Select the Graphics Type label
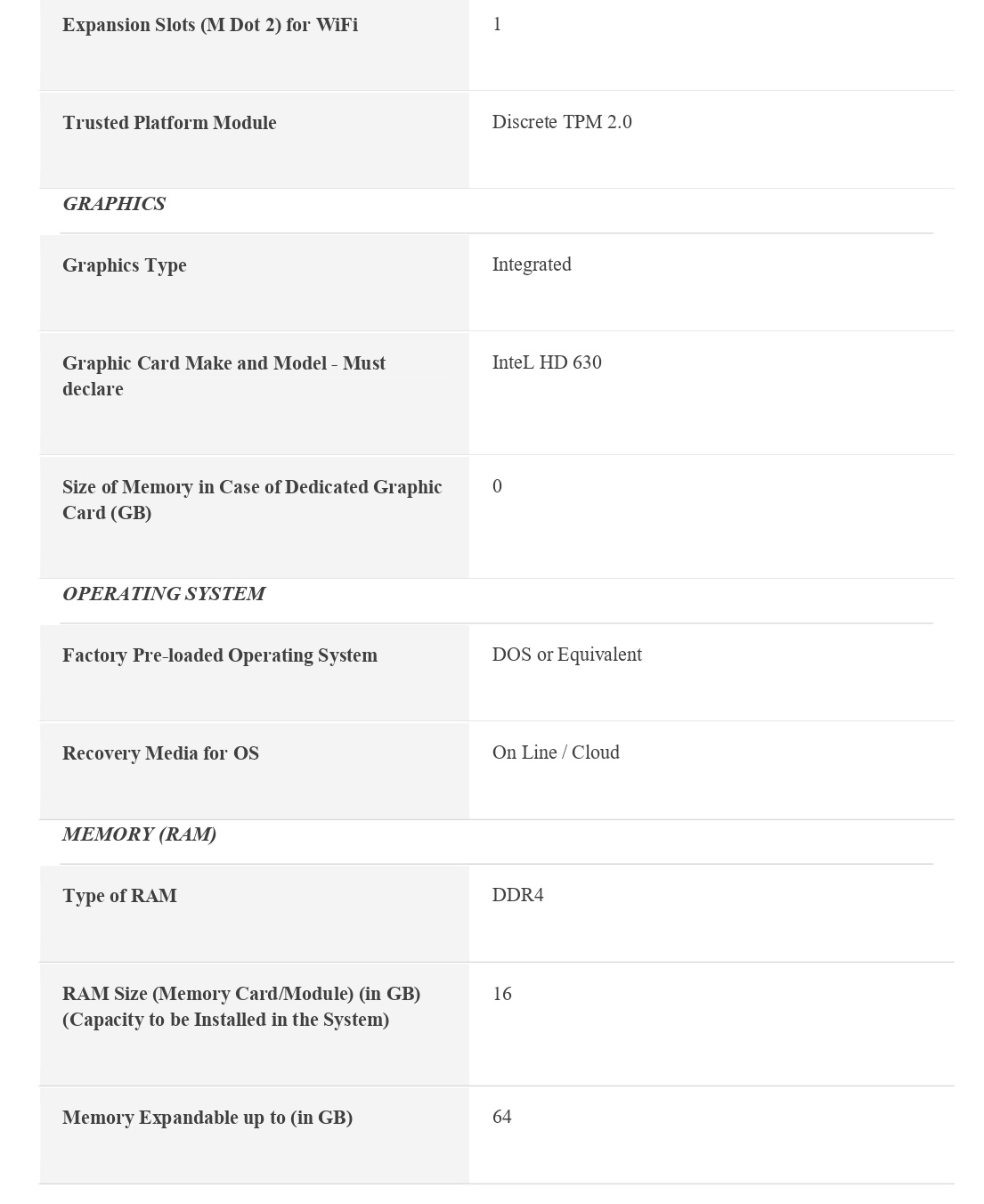 pos(125,265)
